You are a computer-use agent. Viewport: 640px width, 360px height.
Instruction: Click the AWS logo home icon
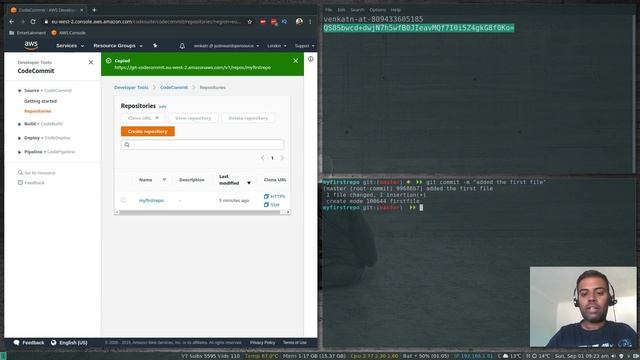pyautogui.click(x=31, y=45)
